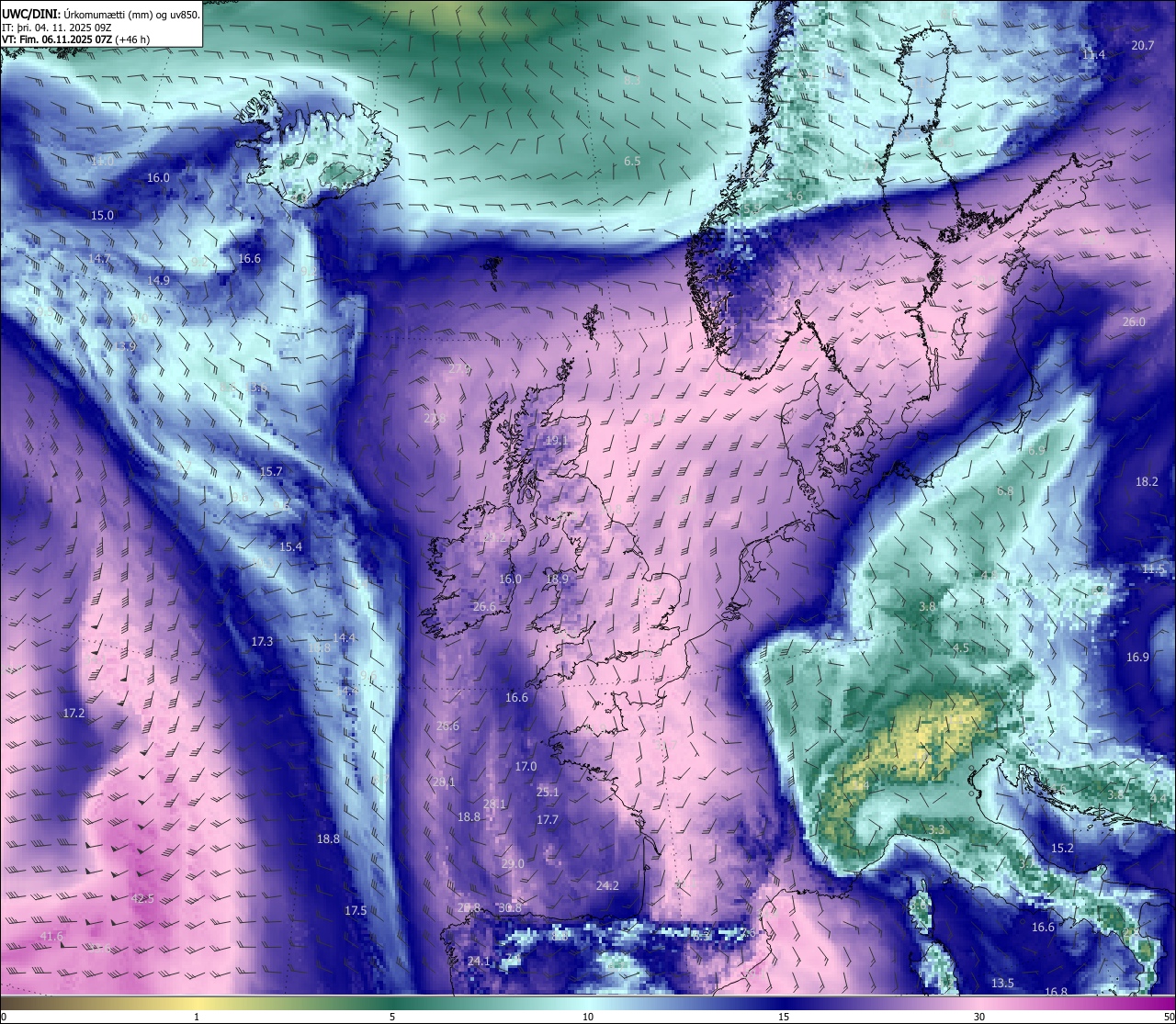The width and height of the screenshot is (1176, 1024).
Task: Click the map value 20.7
Action: click(x=1143, y=46)
